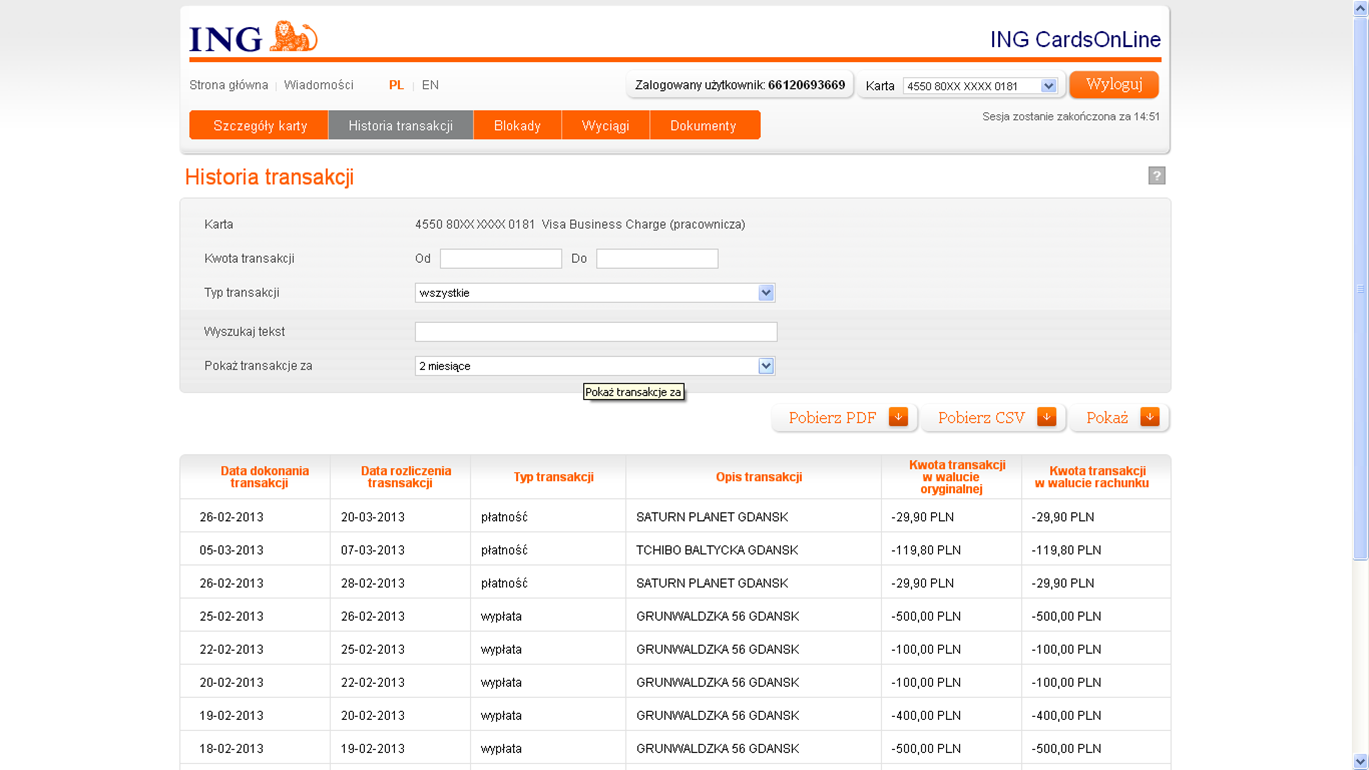Screen dimensions: 1369x770
Task: Switch language to EN
Action: [430, 85]
